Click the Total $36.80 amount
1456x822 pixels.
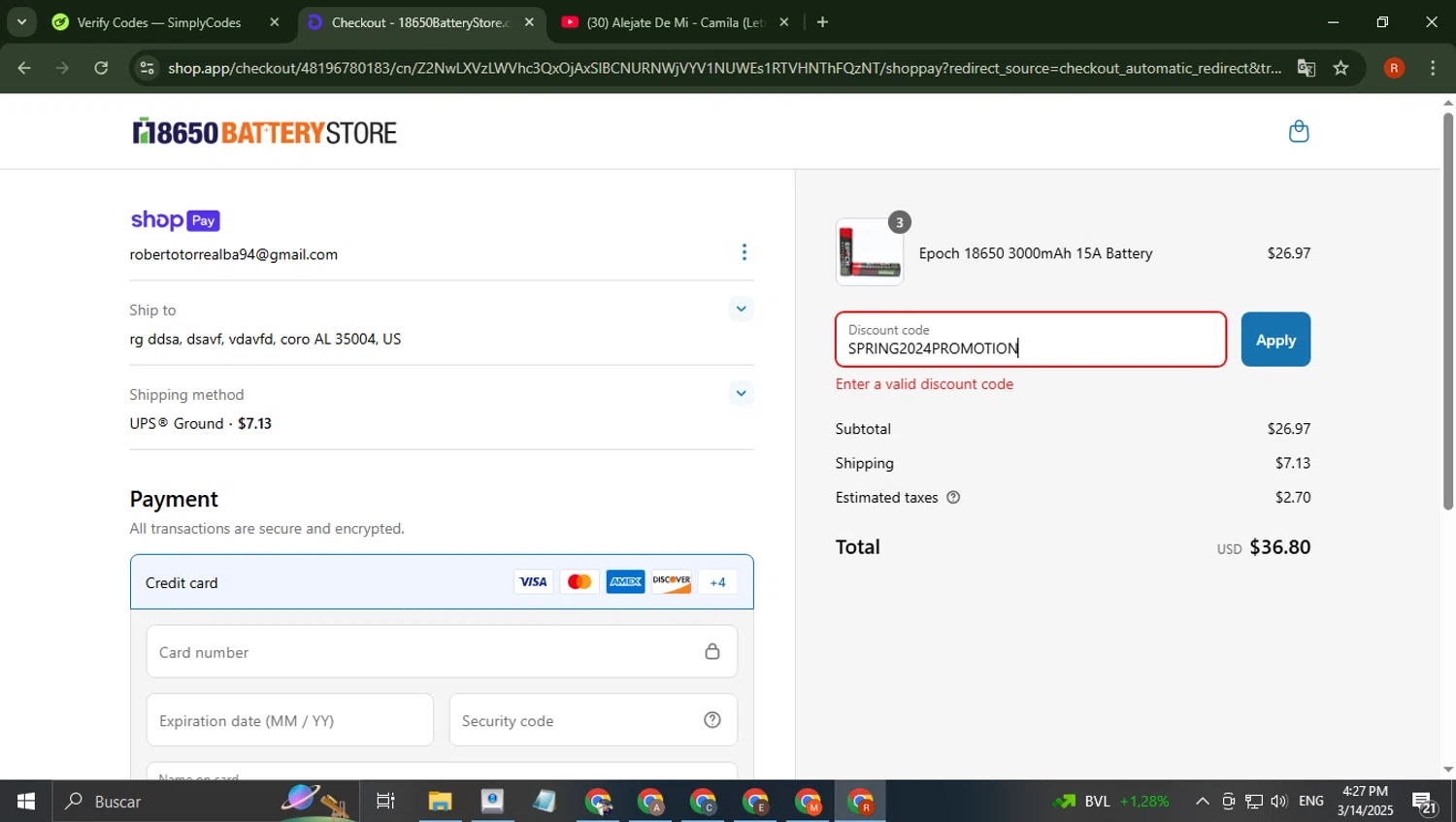(x=1279, y=546)
